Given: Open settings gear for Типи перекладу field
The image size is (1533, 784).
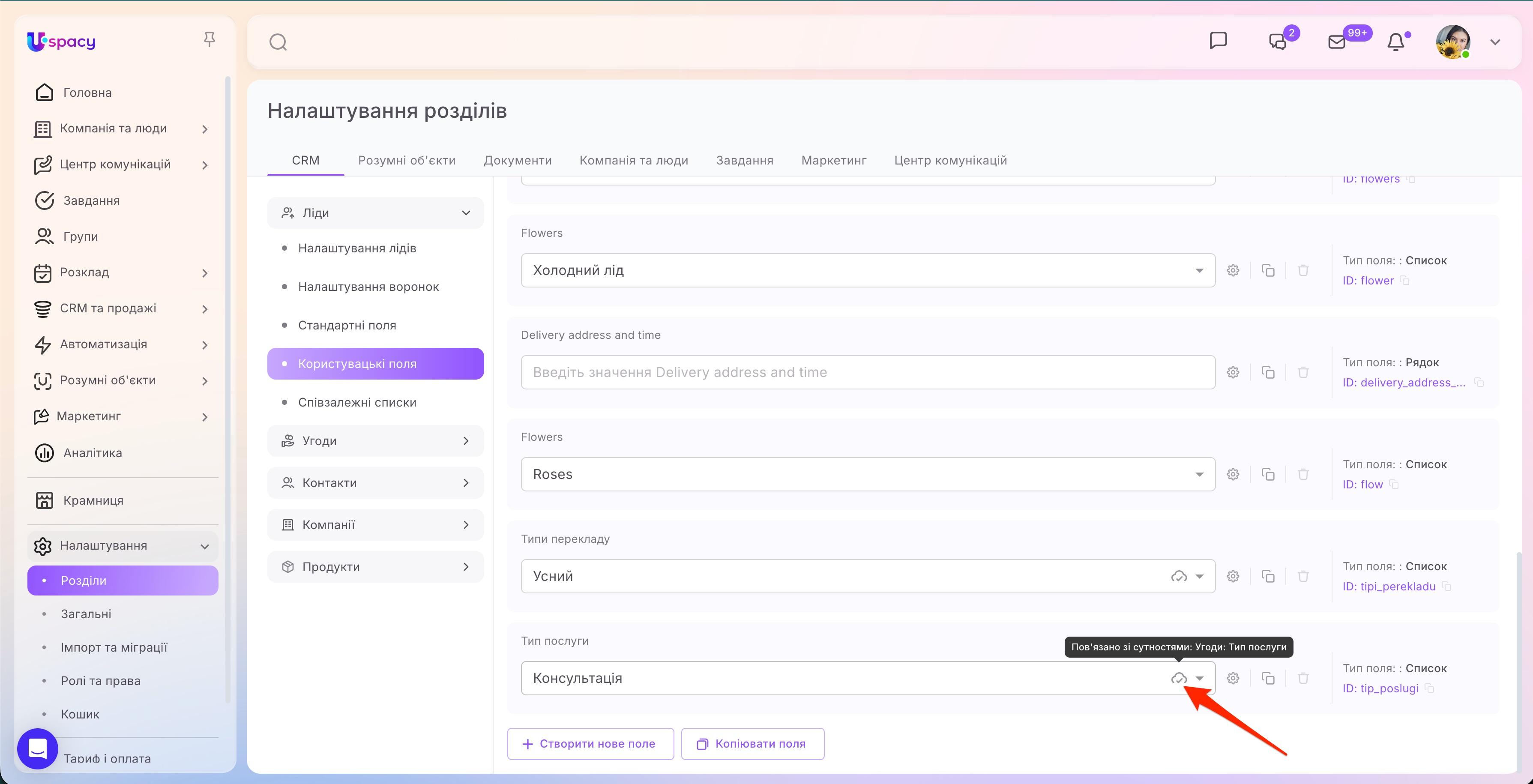Looking at the screenshot, I should 1233,576.
